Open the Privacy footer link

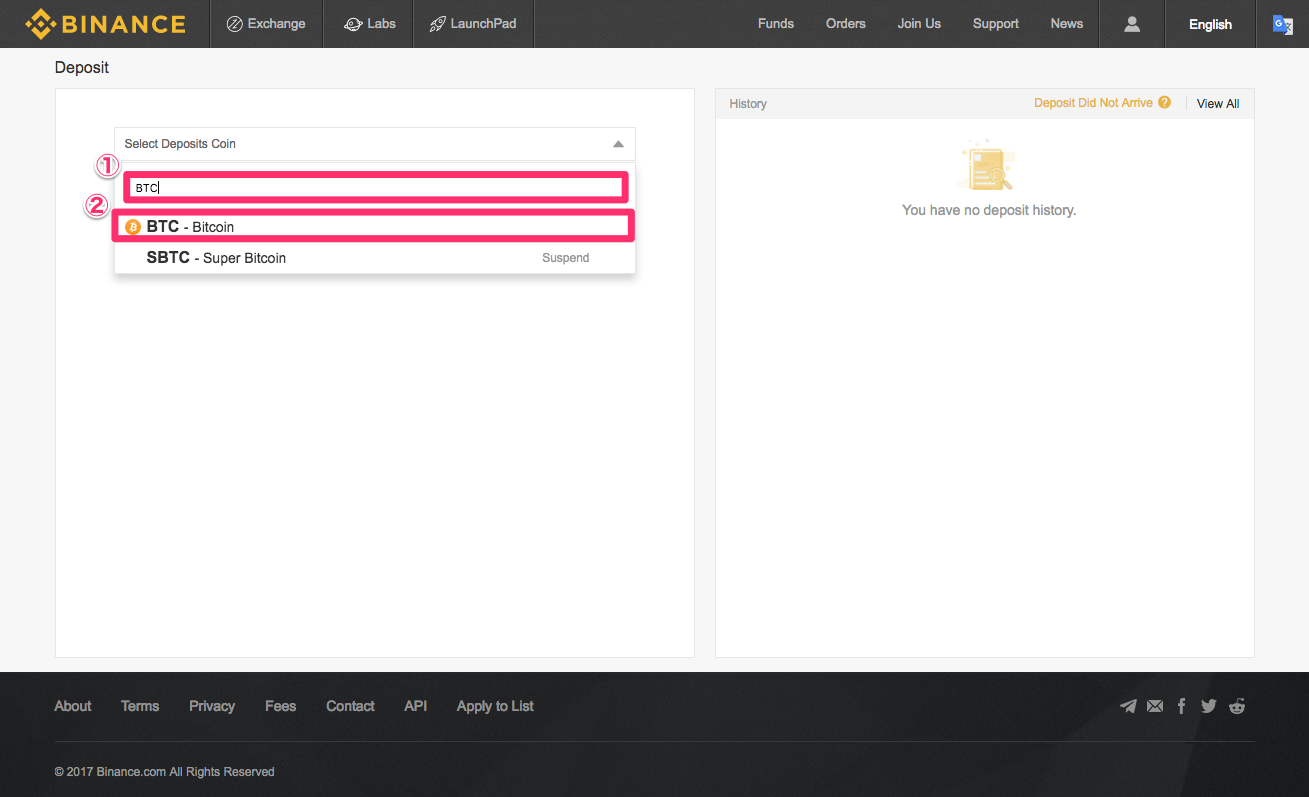[212, 706]
